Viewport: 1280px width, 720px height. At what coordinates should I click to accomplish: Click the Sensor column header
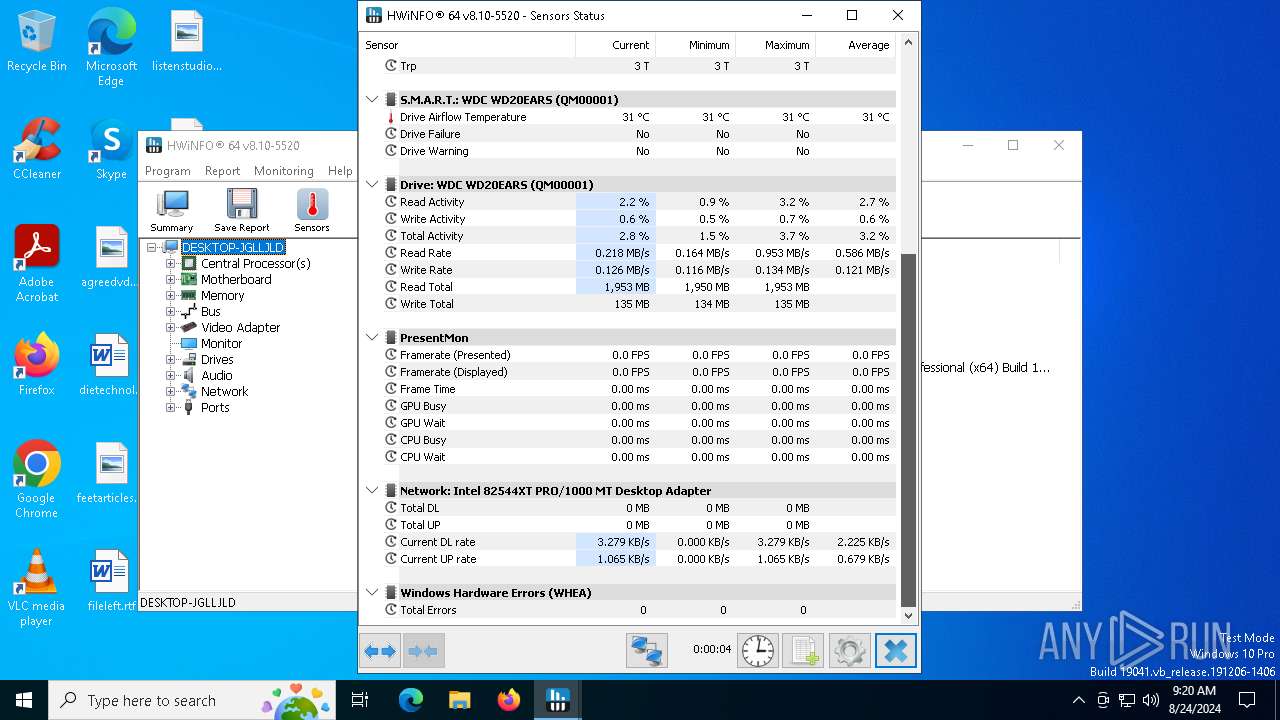[x=467, y=45]
